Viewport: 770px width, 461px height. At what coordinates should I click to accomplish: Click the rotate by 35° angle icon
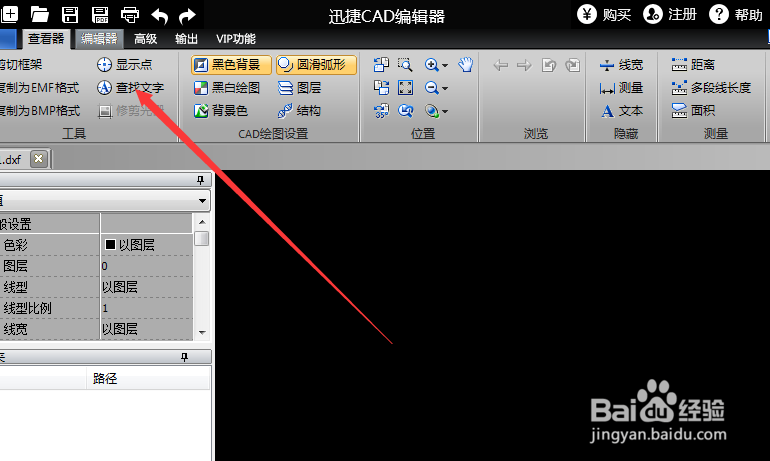point(381,111)
